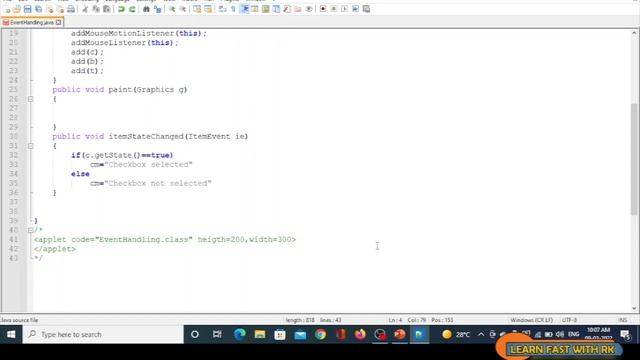Click the Close All toolbar icon
The width and height of the screenshot is (640, 360).
pyautogui.click(x=60, y=9)
